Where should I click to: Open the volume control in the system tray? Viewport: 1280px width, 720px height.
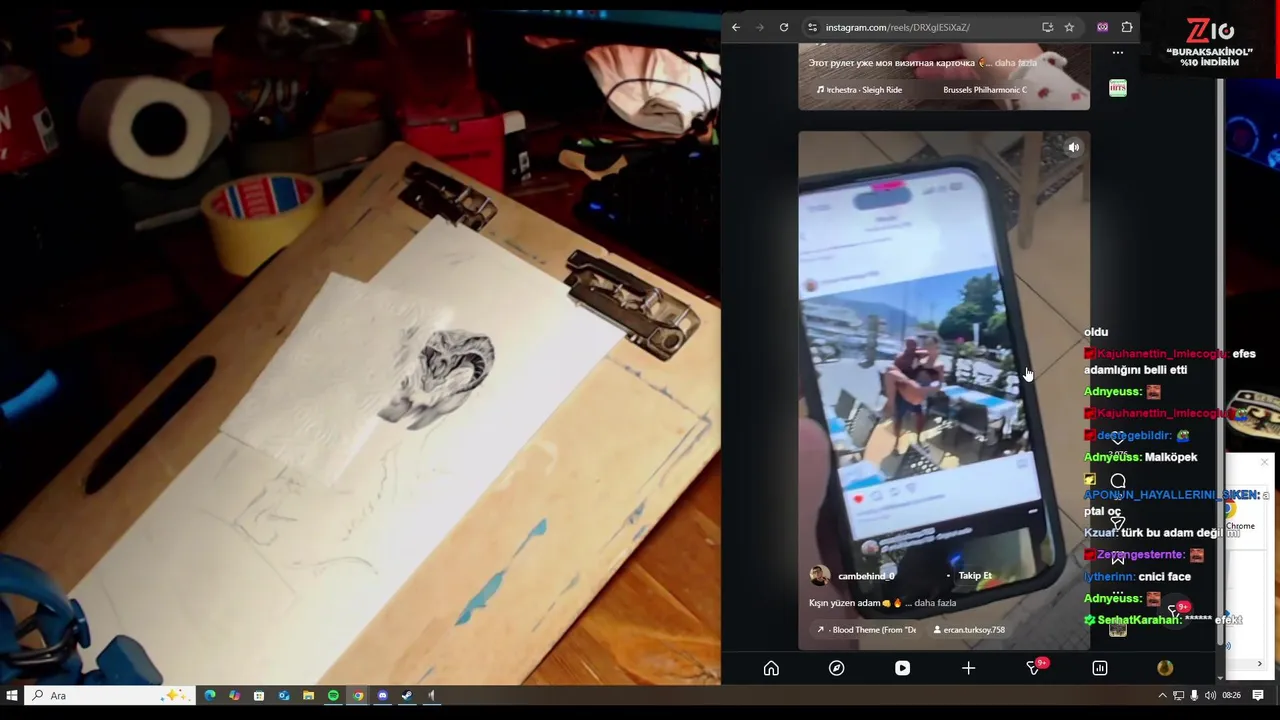1210,695
